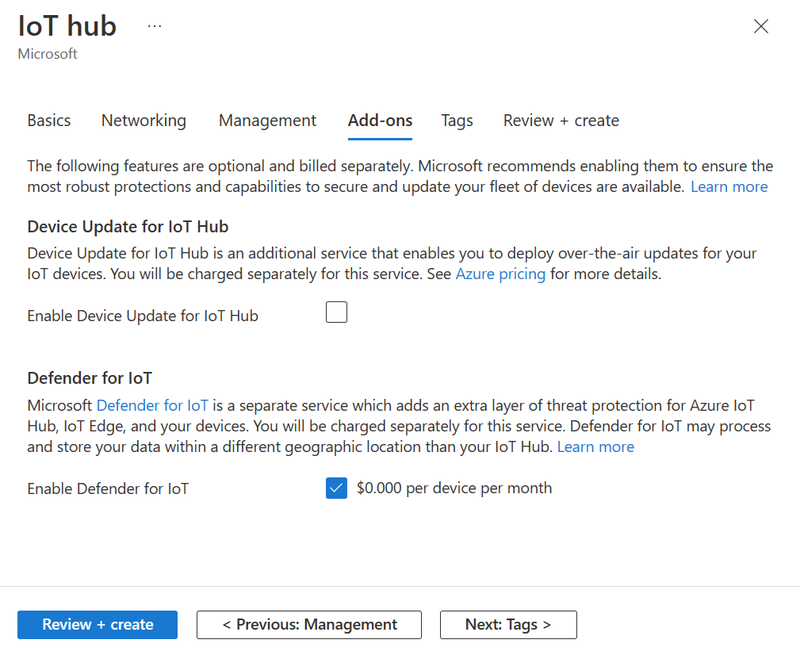The height and width of the screenshot is (655, 800).
Task: Click Learn more about Defender data locations
Action: pyautogui.click(x=596, y=446)
